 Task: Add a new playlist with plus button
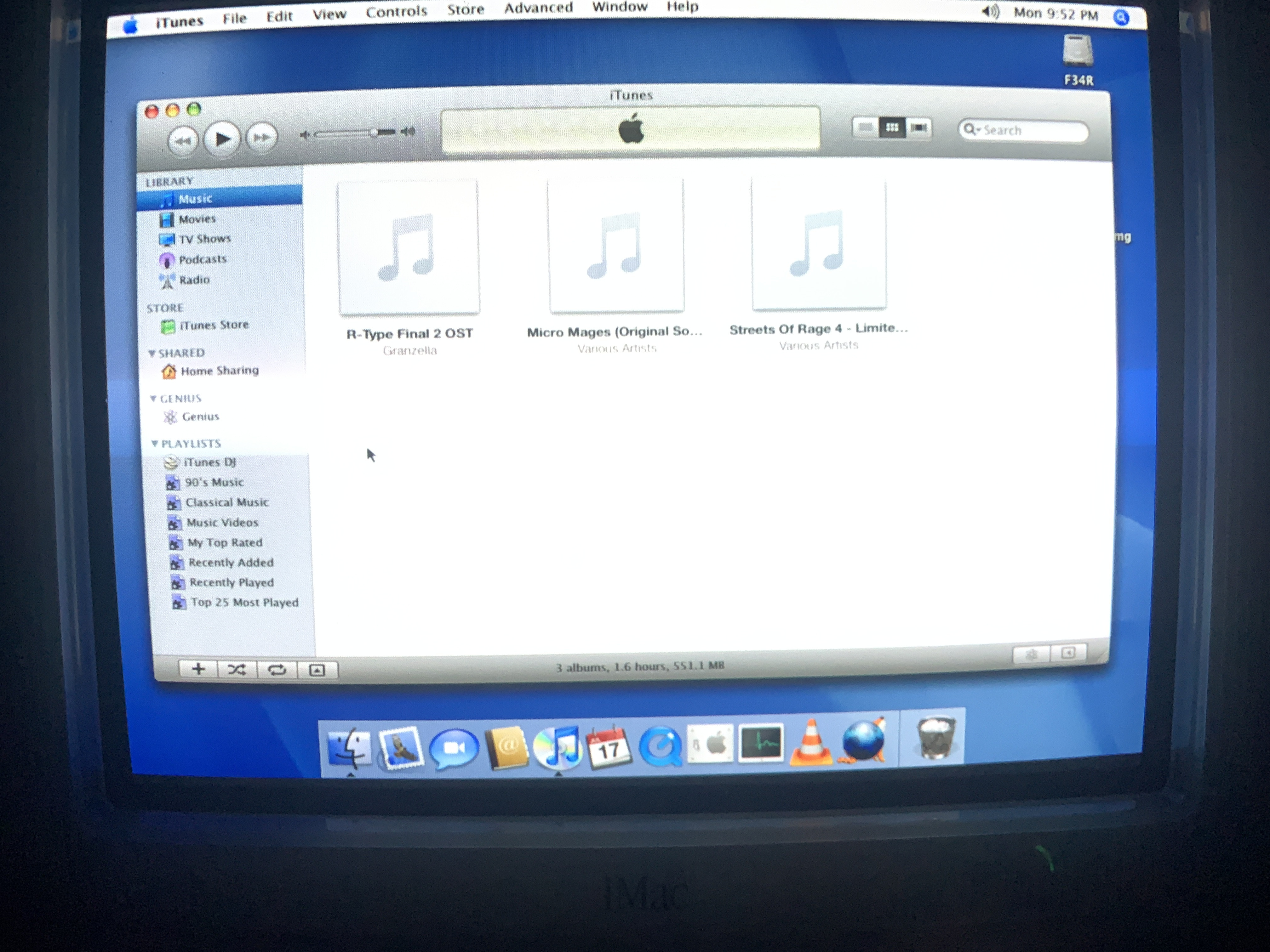(x=198, y=669)
